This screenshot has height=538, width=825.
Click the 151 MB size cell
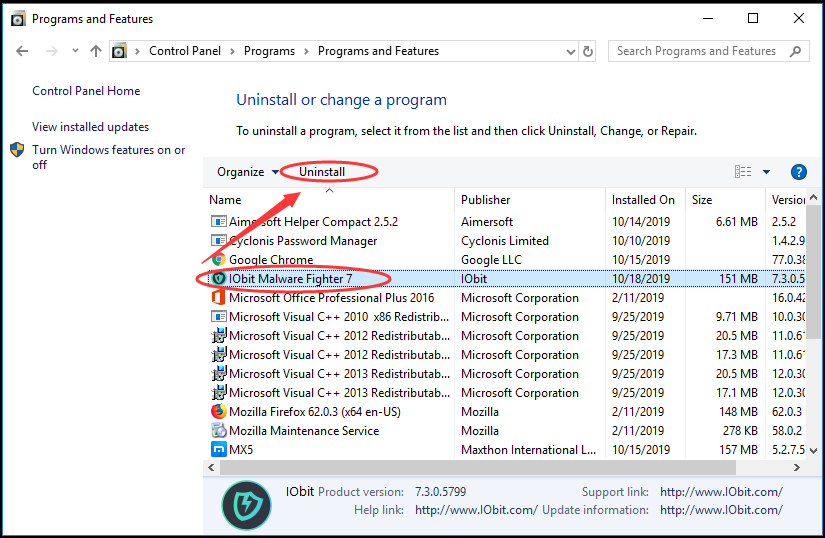pos(738,278)
